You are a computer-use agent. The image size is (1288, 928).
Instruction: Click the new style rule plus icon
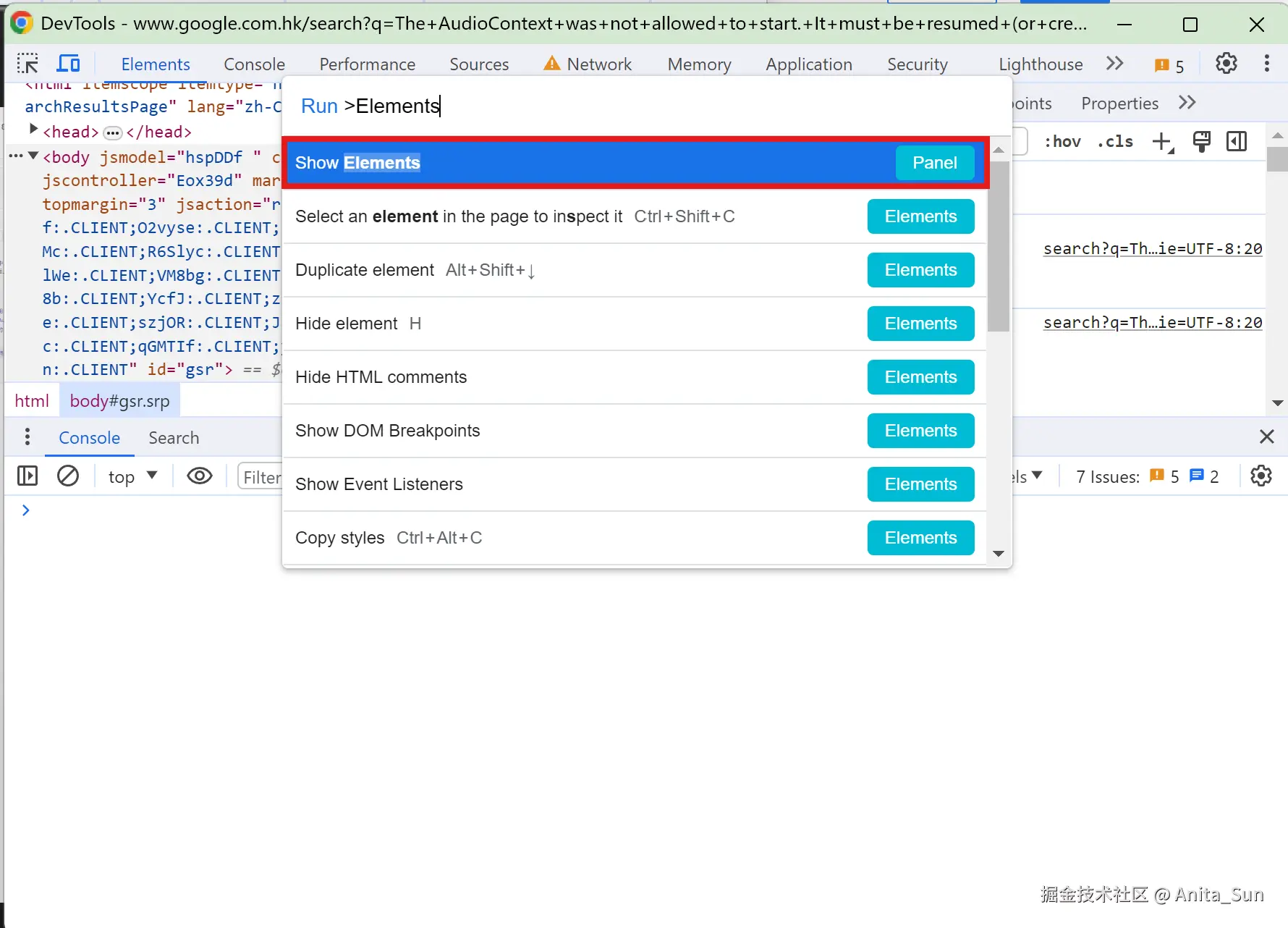tap(1163, 141)
